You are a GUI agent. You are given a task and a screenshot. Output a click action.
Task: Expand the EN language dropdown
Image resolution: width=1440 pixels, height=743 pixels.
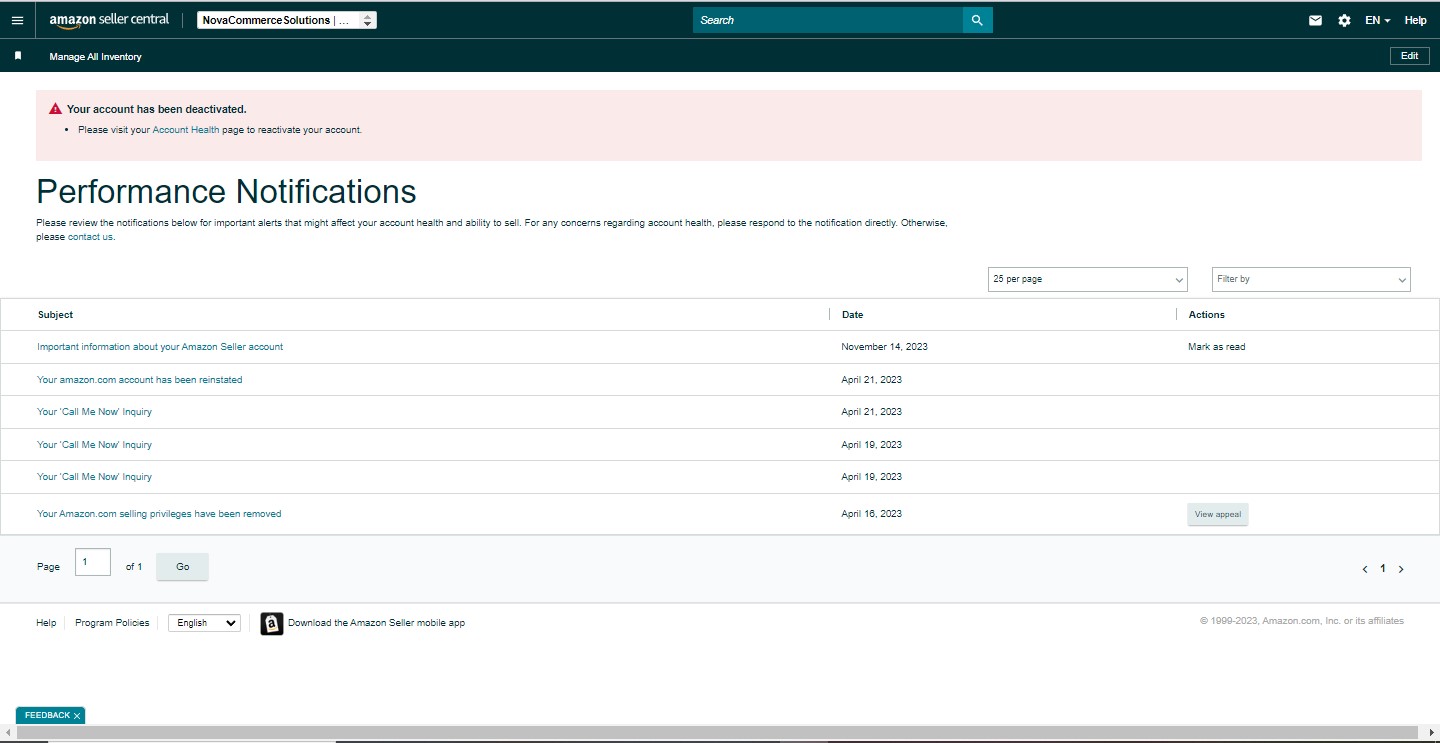pos(1377,20)
